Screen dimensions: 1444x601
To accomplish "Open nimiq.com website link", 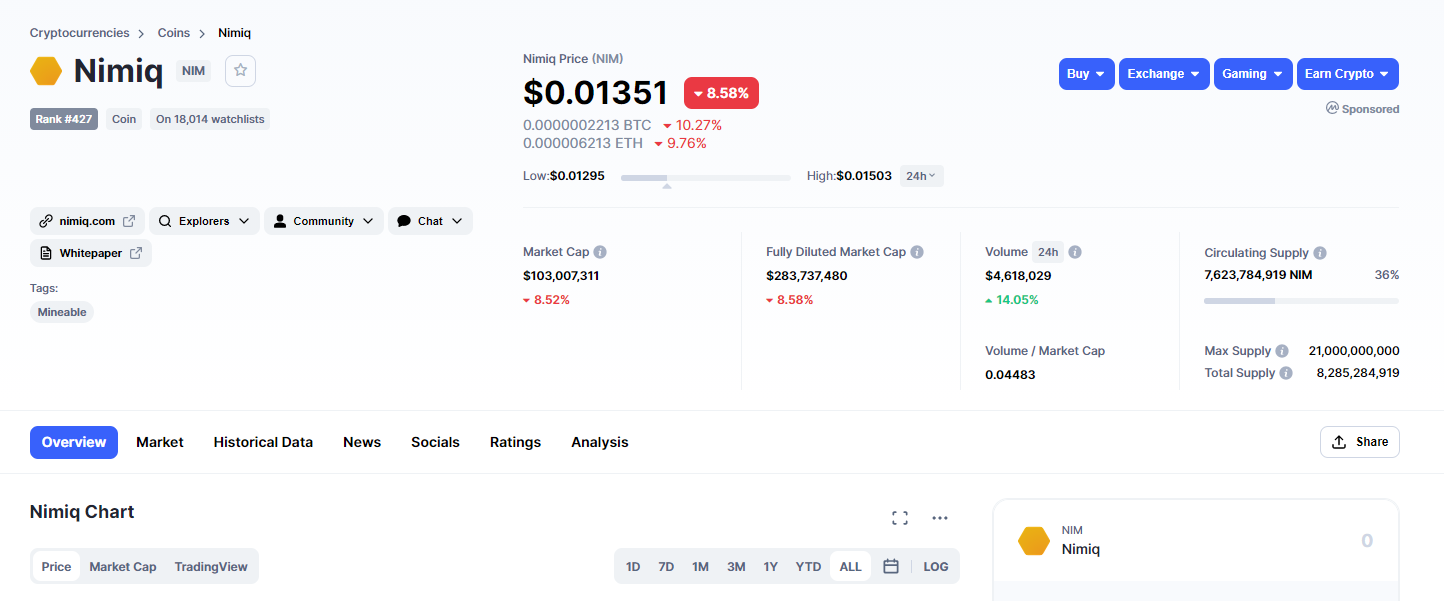I will pos(87,221).
